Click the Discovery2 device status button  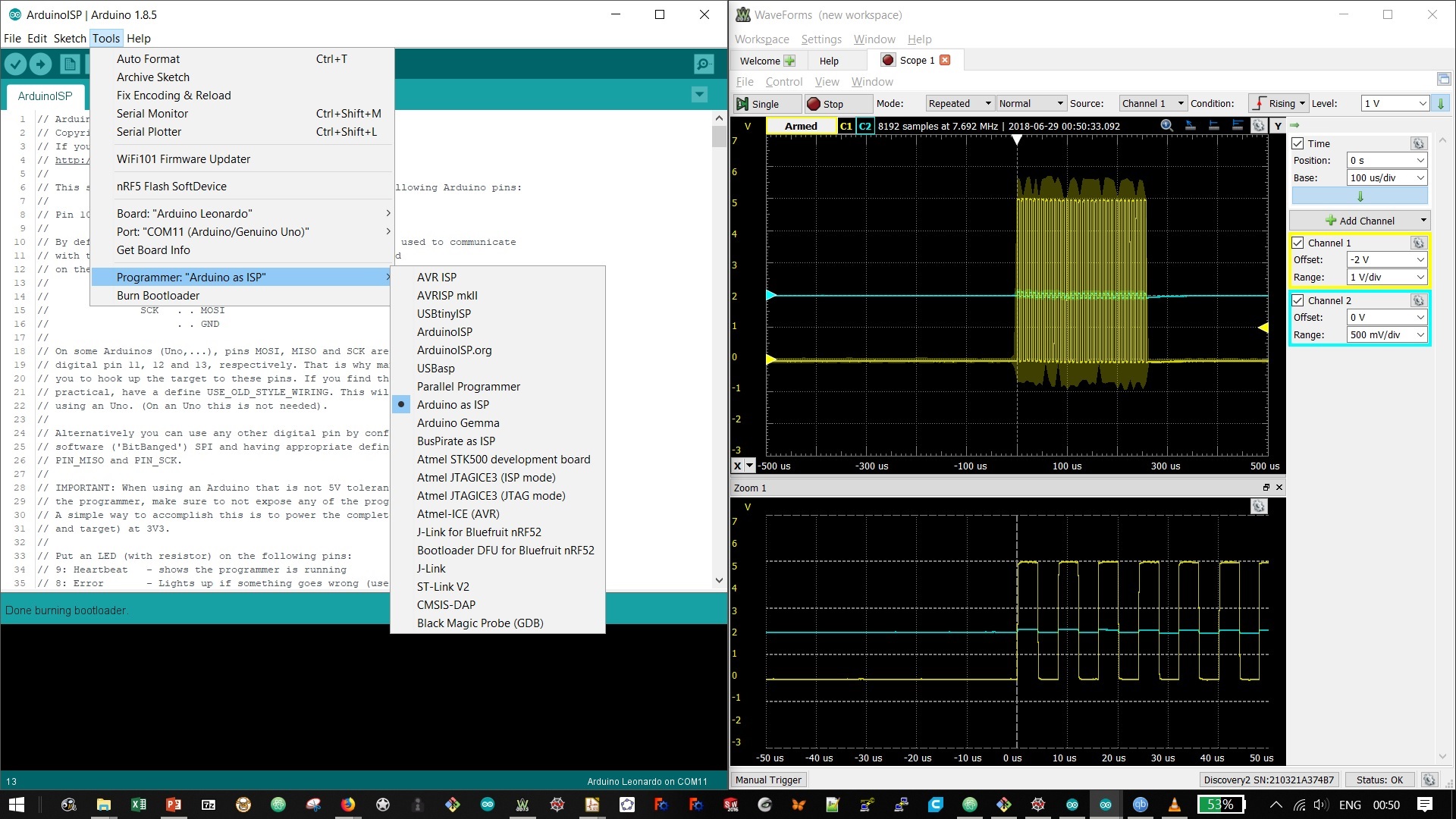tap(1269, 780)
